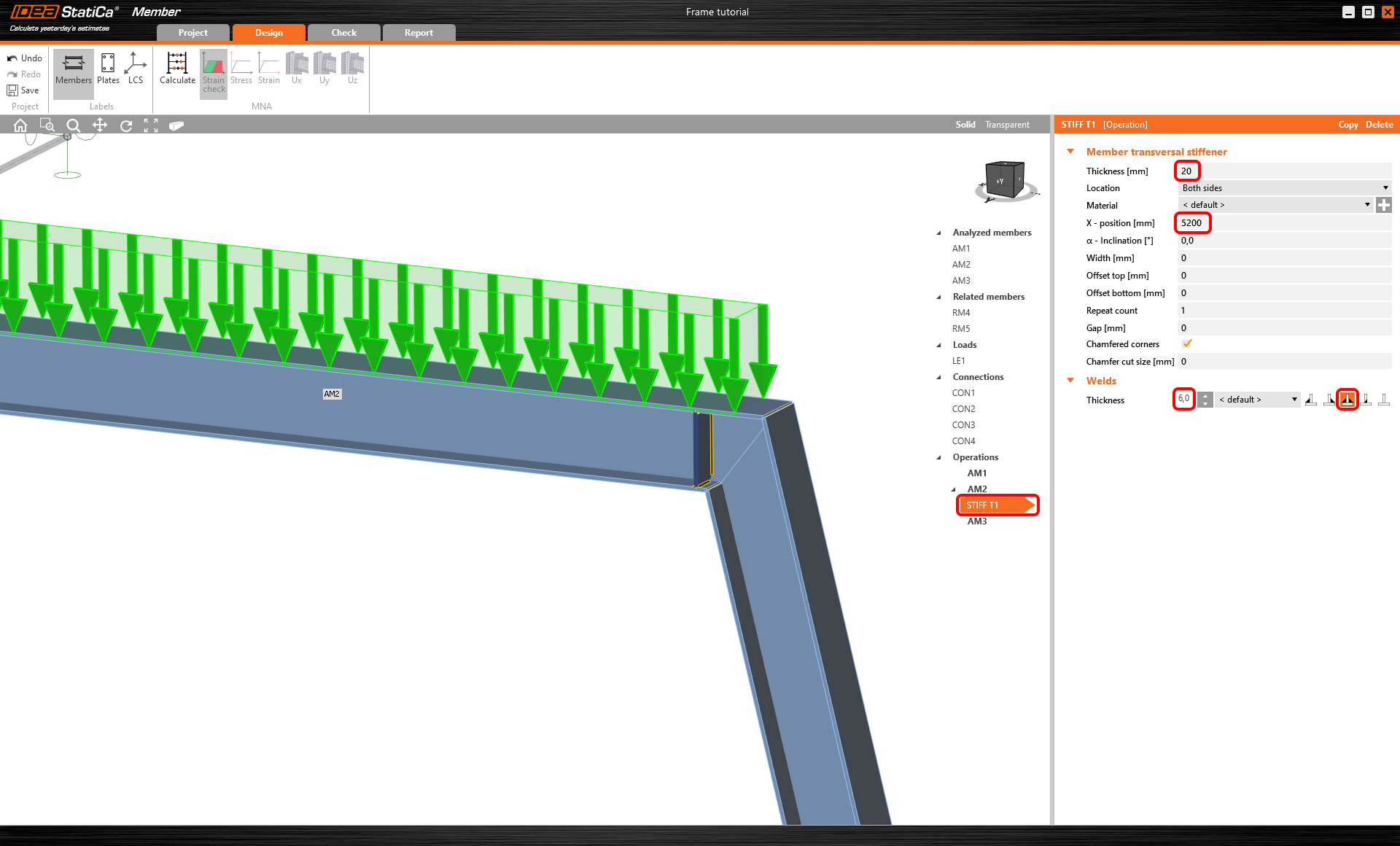Open the Report tab
This screenshot has height=846, width=1400.
tap(419, 33)
